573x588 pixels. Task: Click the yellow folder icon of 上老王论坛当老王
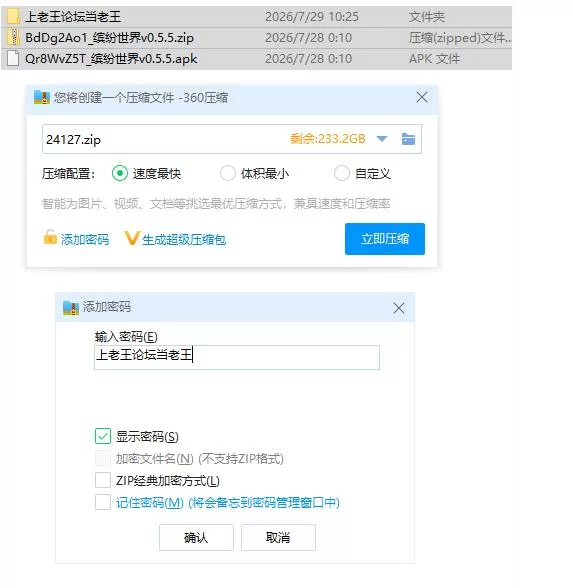(14, 16)
